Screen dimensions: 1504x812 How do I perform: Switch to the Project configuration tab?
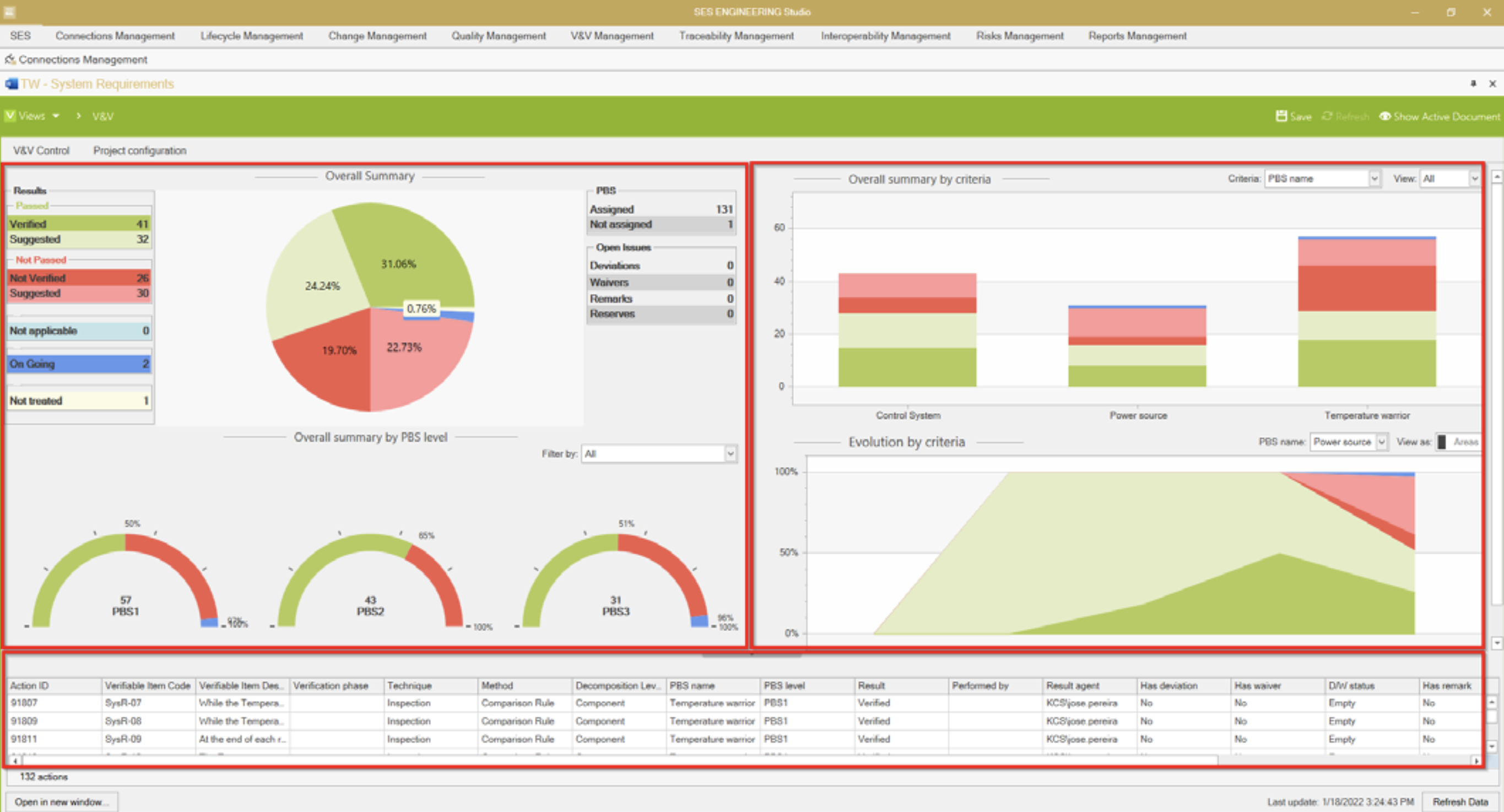click(x=139, y=150)
